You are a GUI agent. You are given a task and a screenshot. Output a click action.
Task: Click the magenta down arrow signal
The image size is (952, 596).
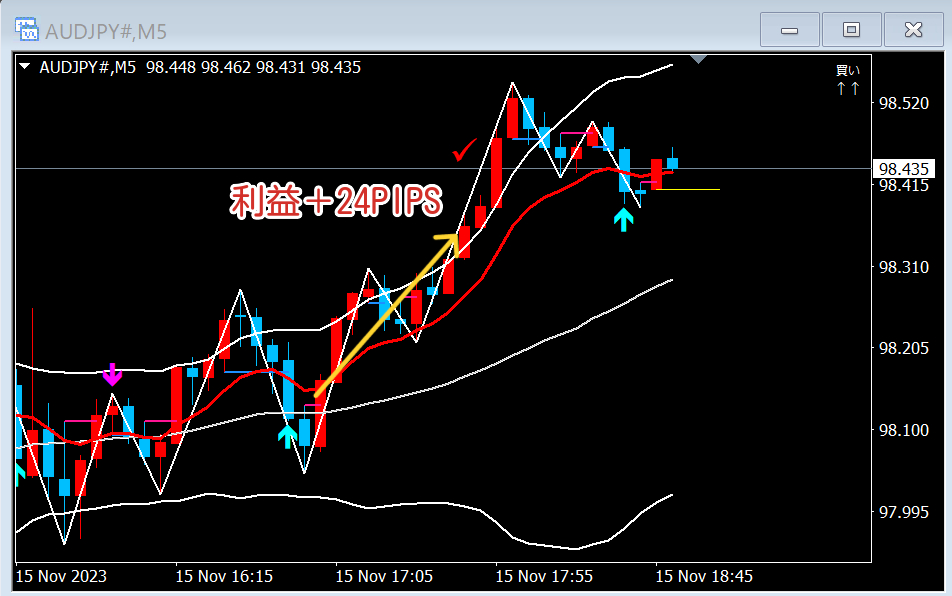point(112,374)
